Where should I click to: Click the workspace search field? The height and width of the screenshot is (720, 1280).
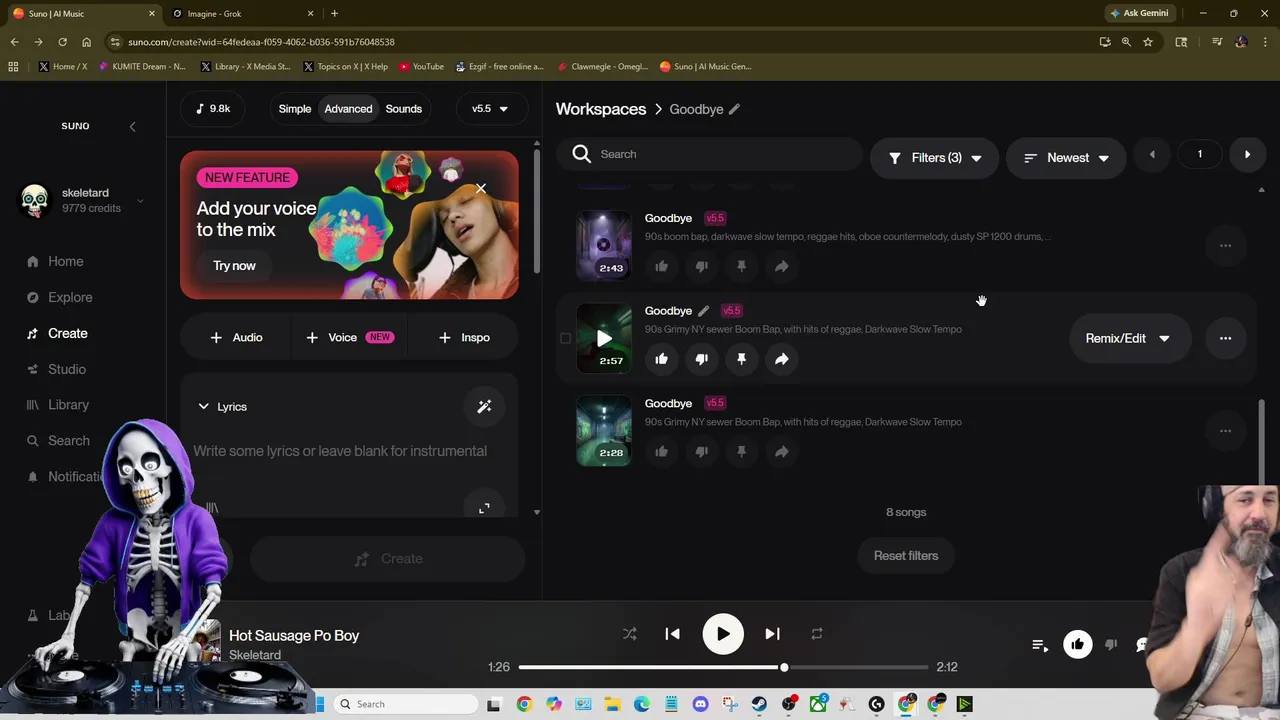710,154
